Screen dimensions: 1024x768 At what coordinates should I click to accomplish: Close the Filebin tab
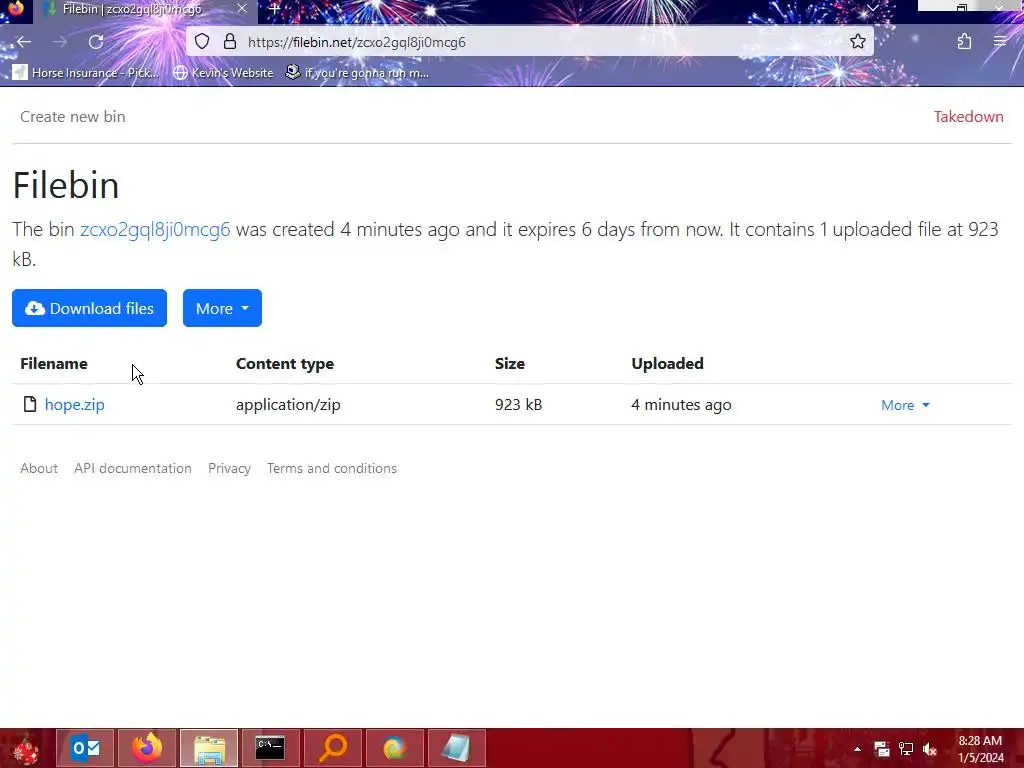[x=242, y=8]
